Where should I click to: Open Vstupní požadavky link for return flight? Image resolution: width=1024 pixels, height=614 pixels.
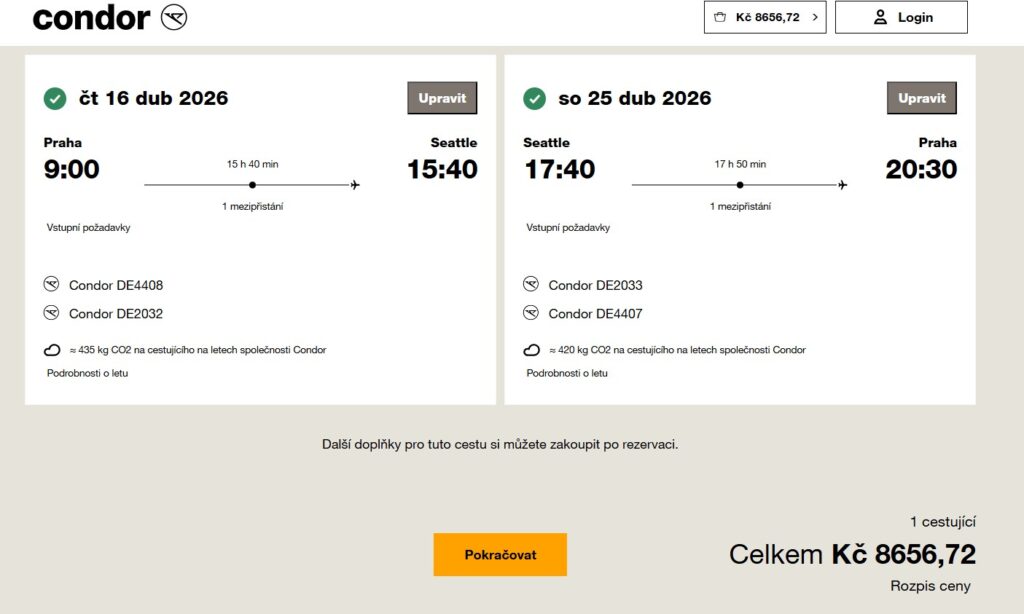568,227
